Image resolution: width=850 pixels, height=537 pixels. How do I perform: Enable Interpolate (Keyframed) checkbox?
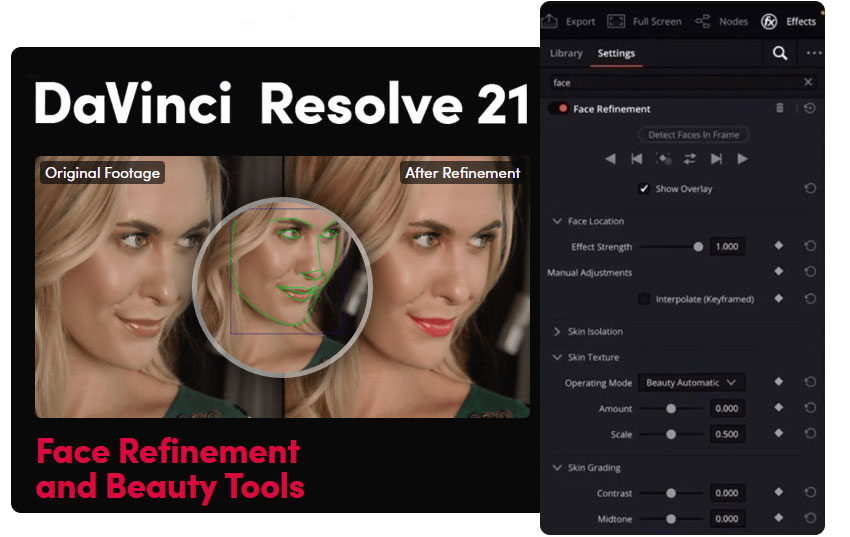pyautogui.click(x=644, y=299)
